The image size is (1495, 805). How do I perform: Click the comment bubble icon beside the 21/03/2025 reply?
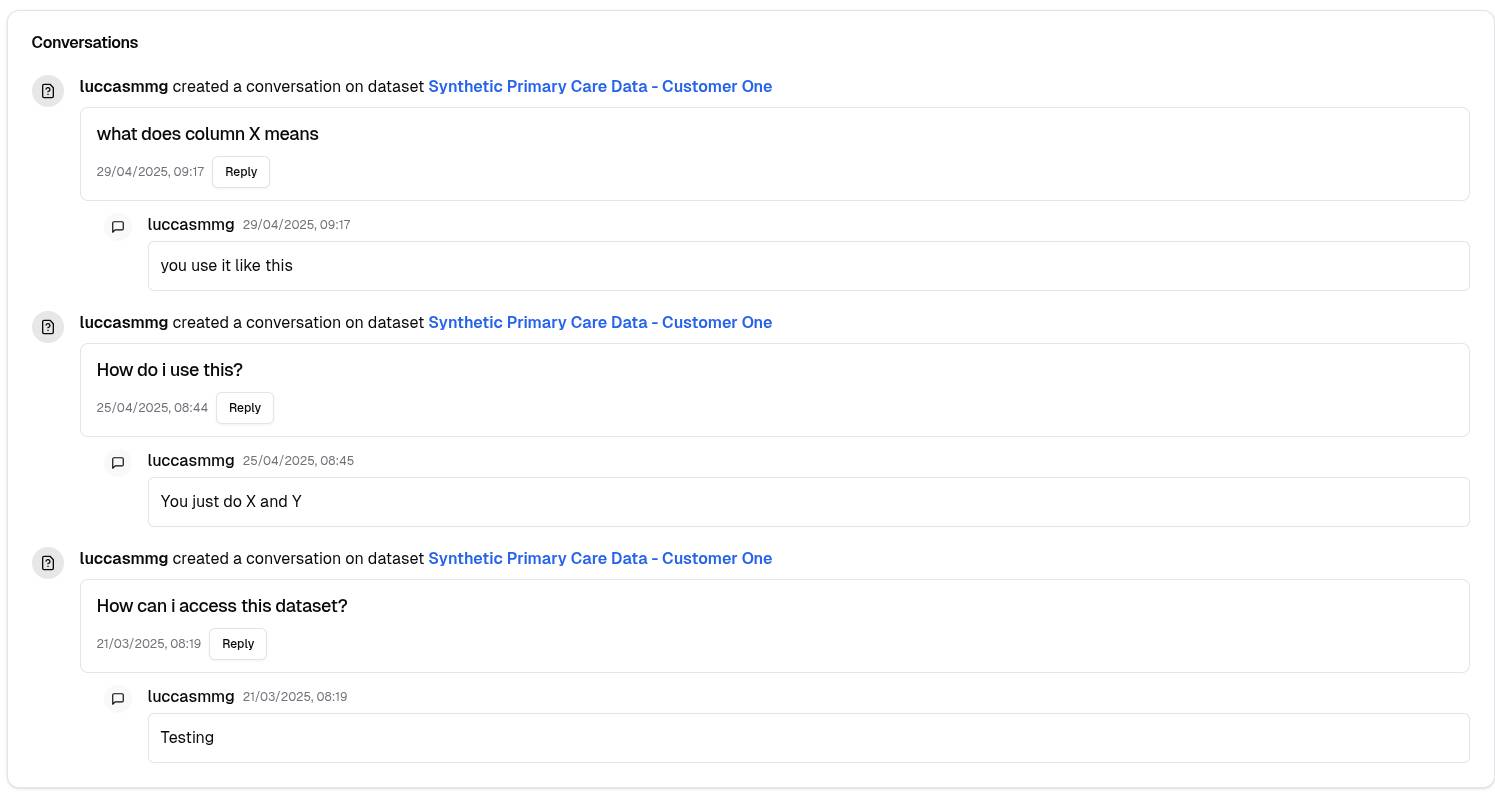pyautogui.click(x=118, y=699)
